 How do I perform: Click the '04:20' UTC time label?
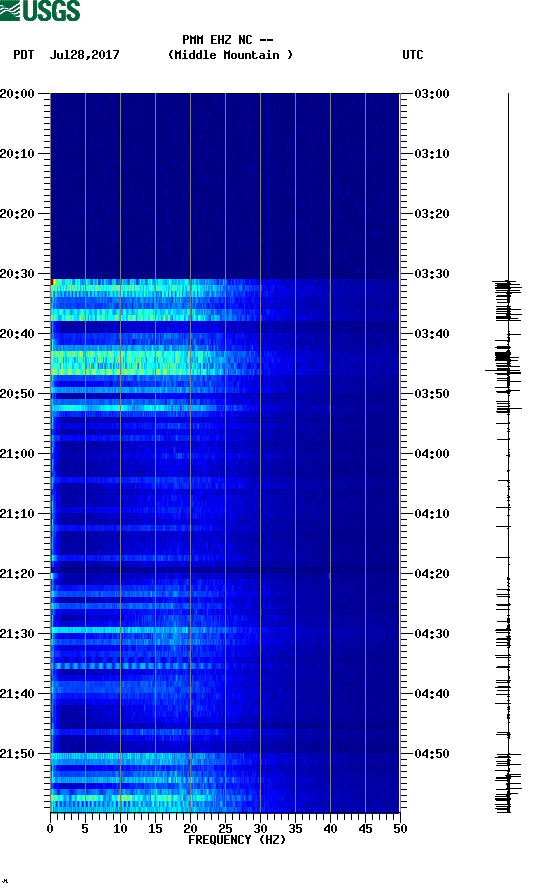coord(432,574)
